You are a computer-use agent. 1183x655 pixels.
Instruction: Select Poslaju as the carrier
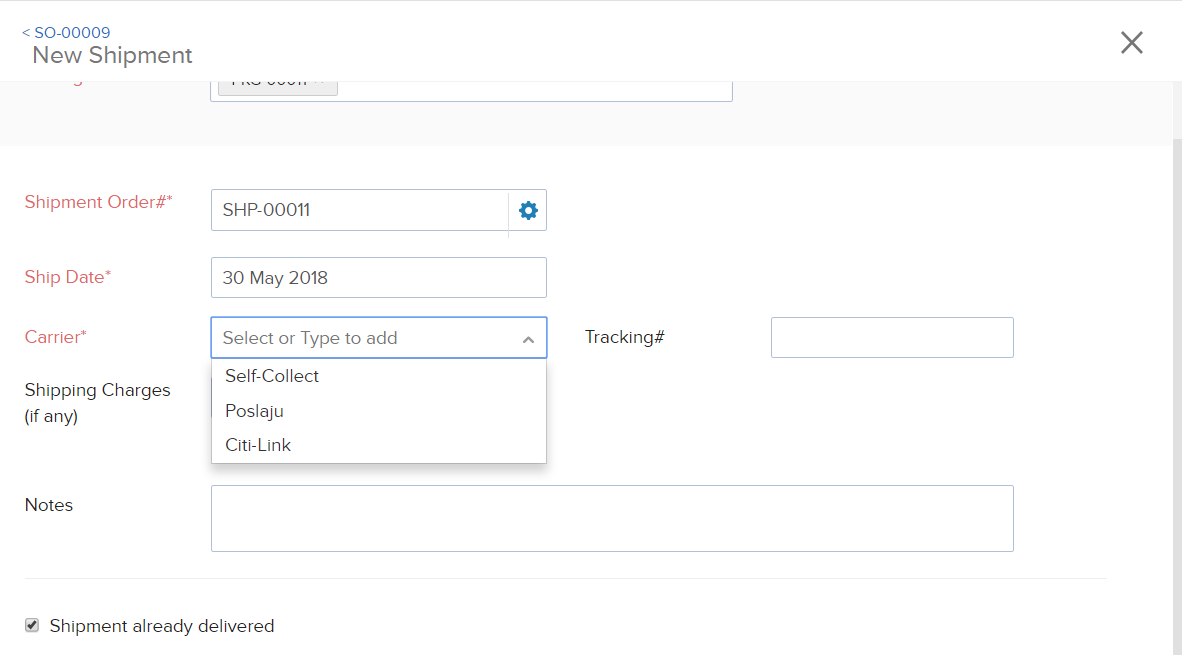(x=255, y=411)
